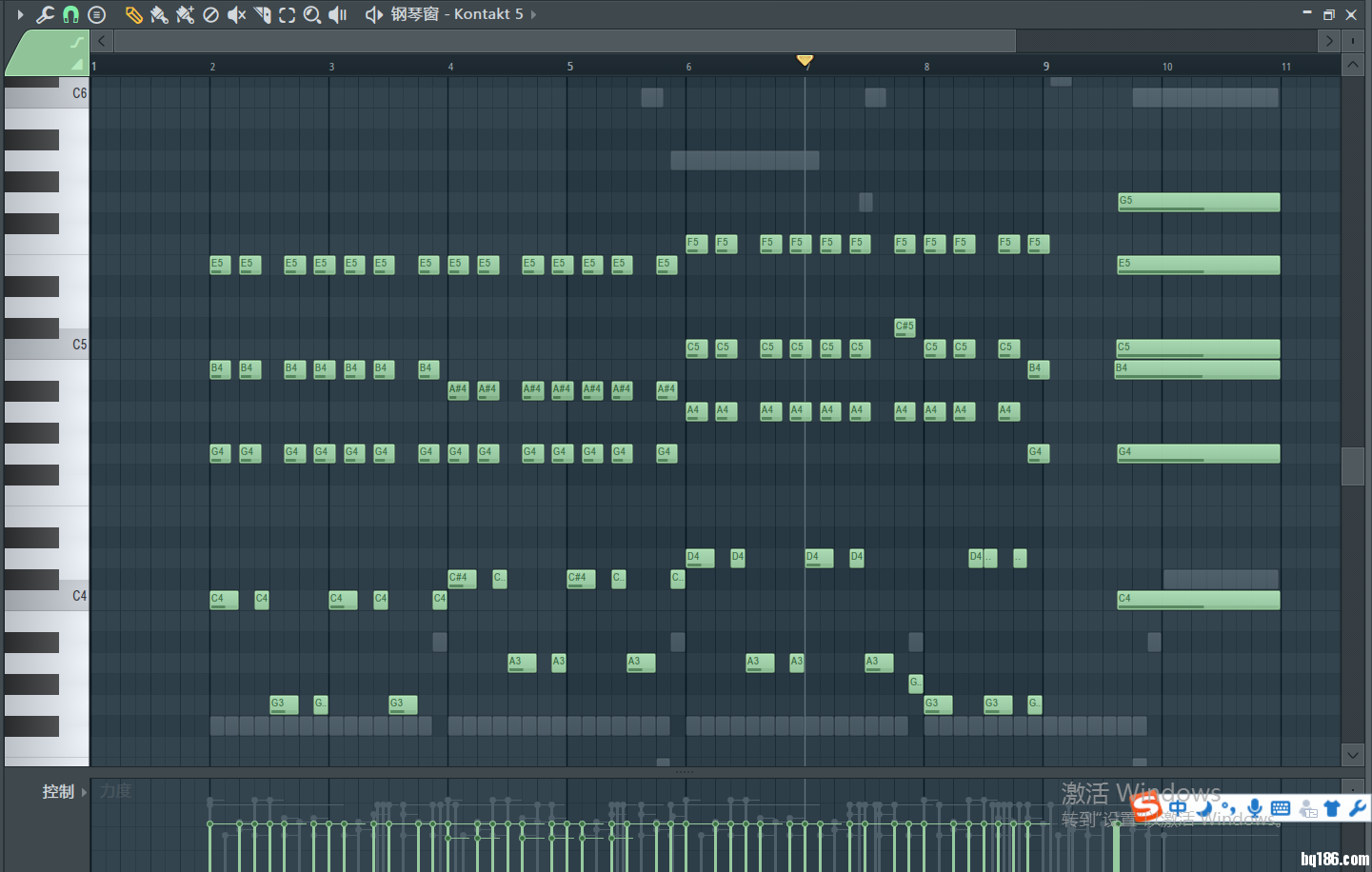Image resolution: width=1372 pixels, height=872 pixels.
Task: Open target channel speaker selector
Action: pyautogui.click(x=374, y=14)
